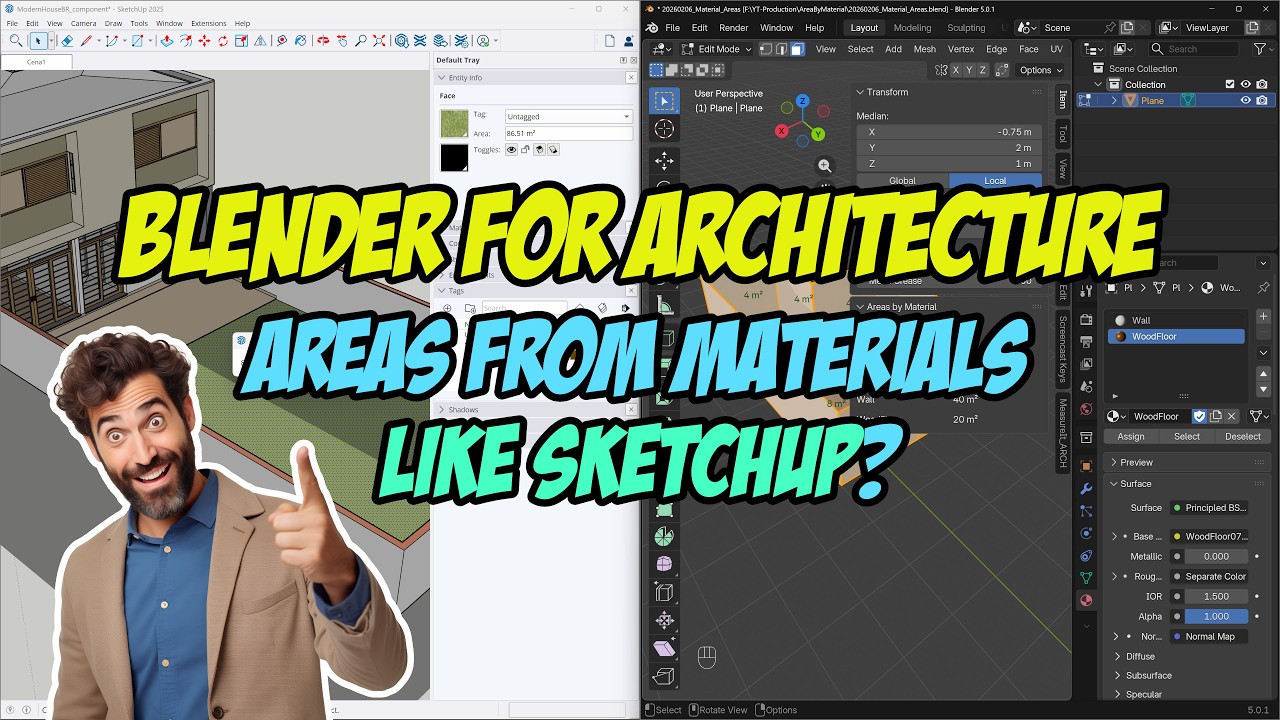
Task: Select Blender's Select Box tool
Action: click(663, 100)
